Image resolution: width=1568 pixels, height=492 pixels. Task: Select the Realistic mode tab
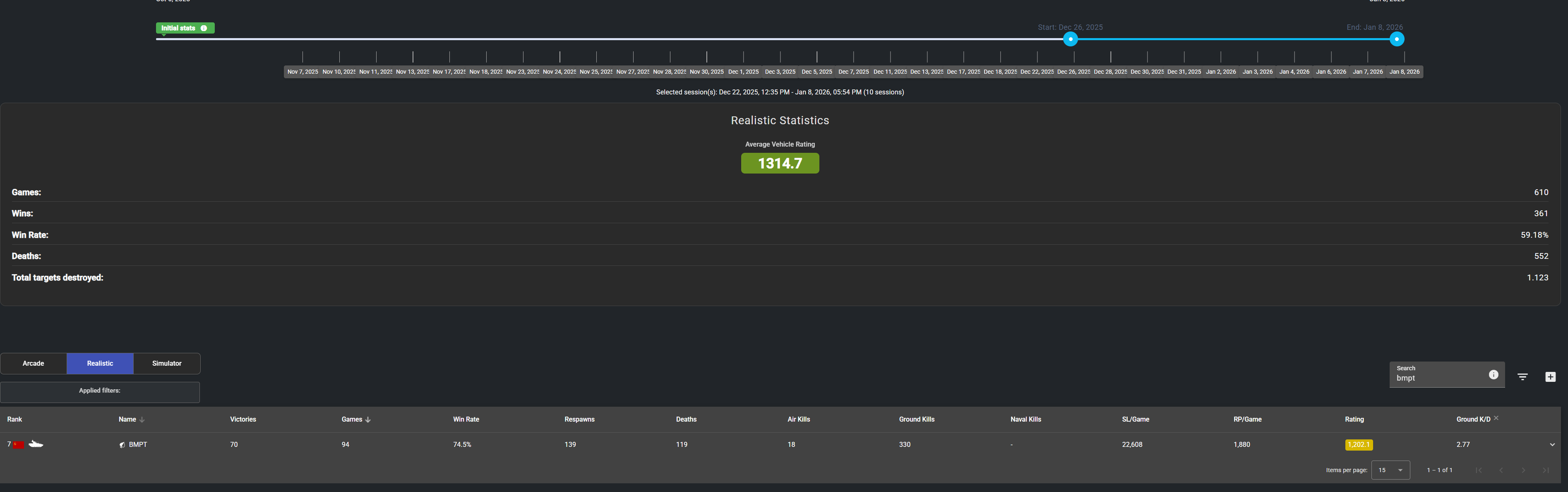point(100,364)
